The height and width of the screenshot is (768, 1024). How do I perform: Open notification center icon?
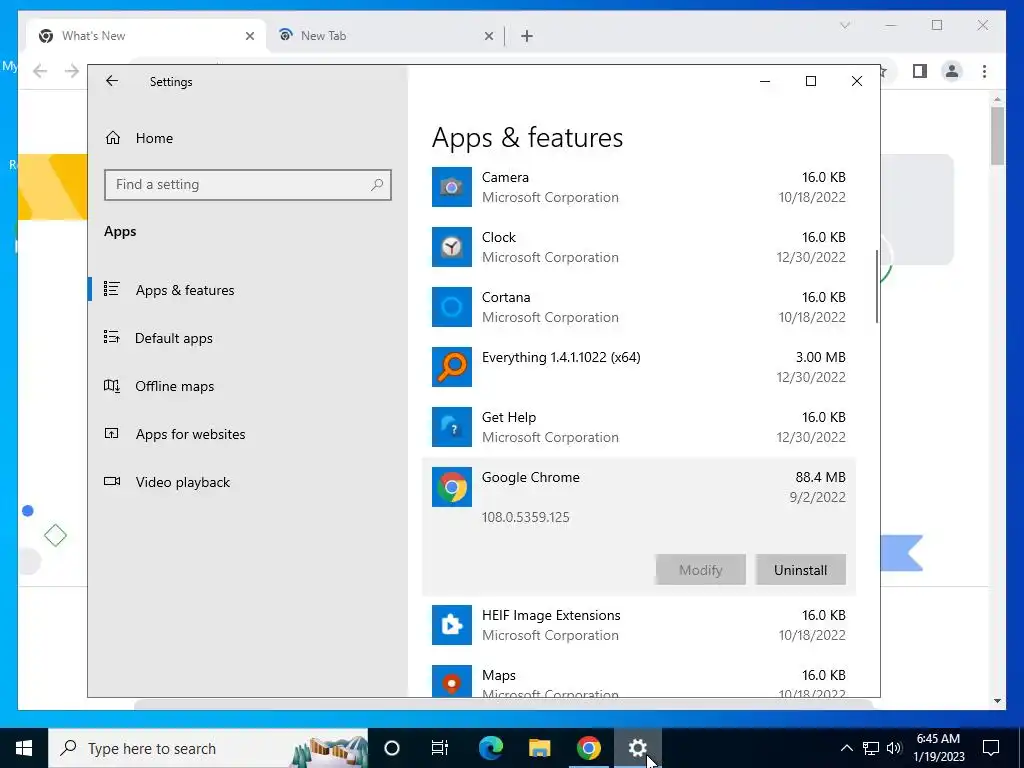[991, 748]
